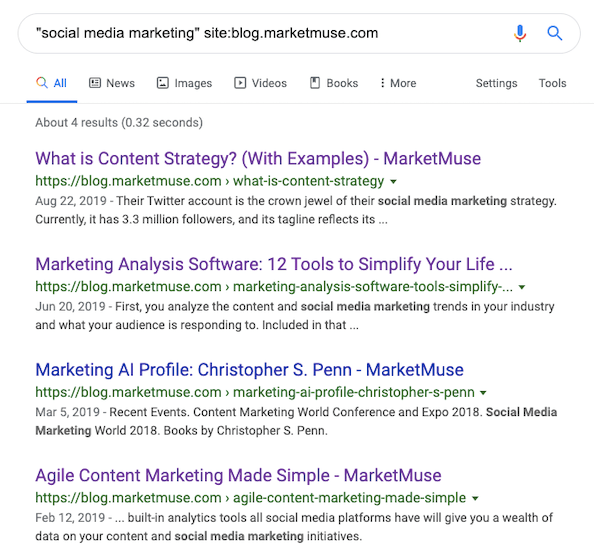The height and width of the screenshot is (558, 594).
Task: Switch to the Videos results tab
Action: pyautogui.click(x=260, y=83)
